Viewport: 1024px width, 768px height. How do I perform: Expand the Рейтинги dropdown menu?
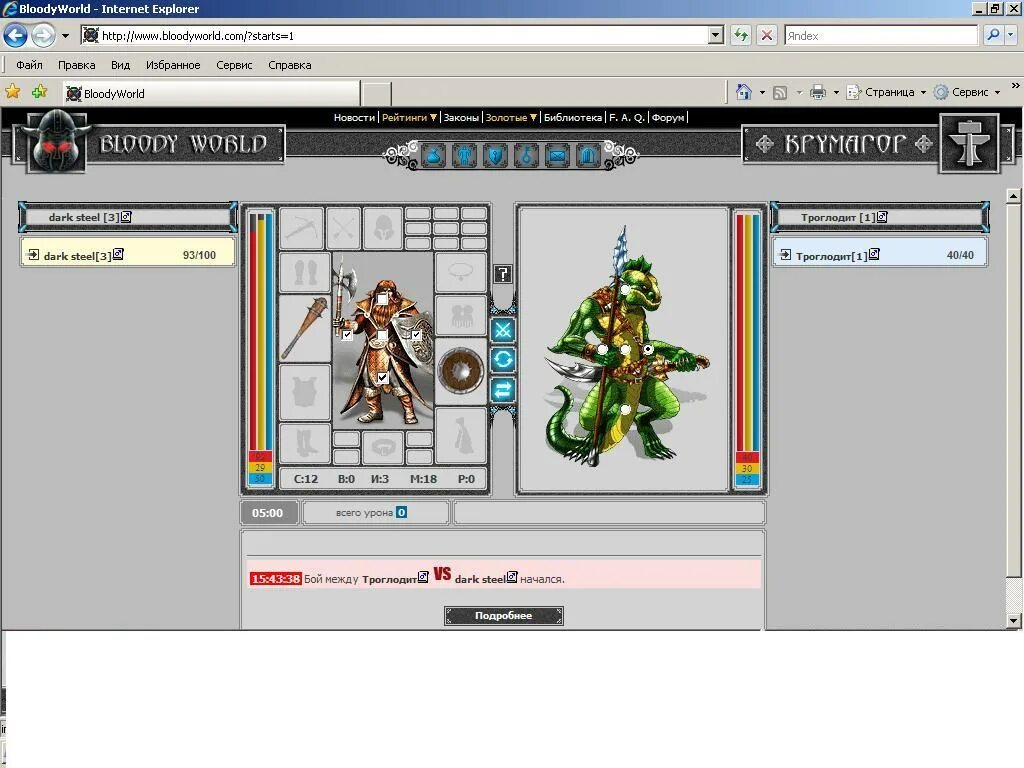click(x=409, y=118)
